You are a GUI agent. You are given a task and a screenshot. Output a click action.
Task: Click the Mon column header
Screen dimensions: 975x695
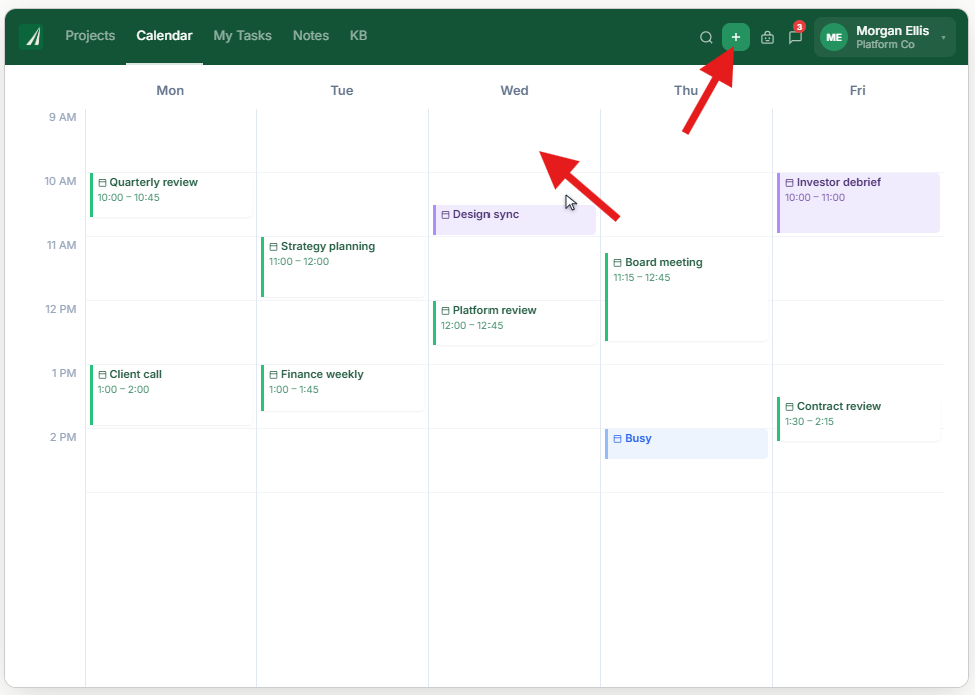point(170,90)
